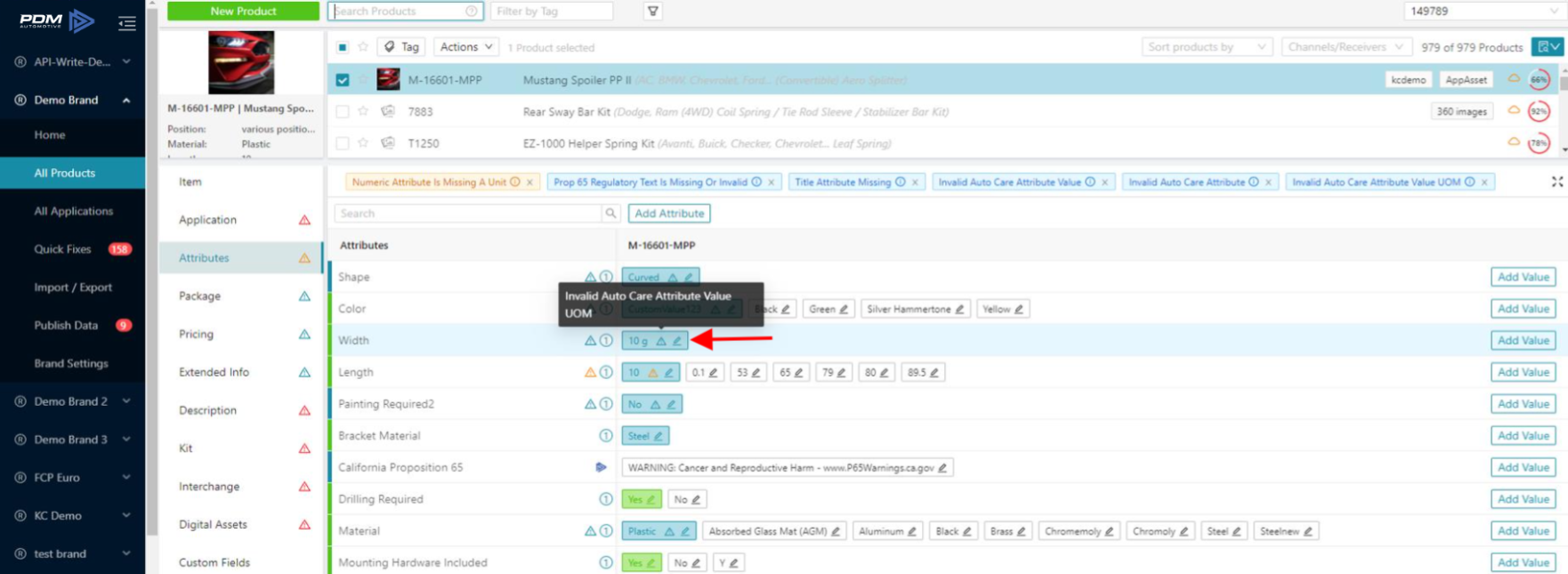Open the info icon on the Shape row
The image size is (1568, 574).
coord(606,277)
